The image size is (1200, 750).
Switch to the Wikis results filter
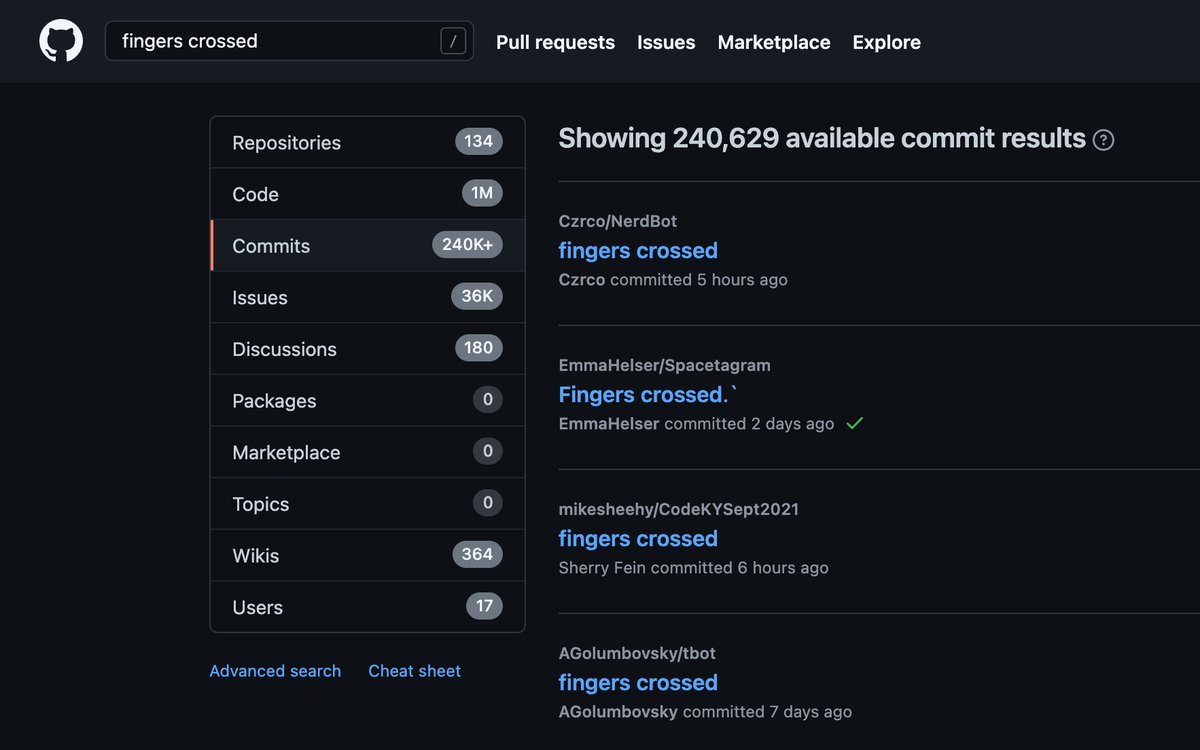coord(367,555)
